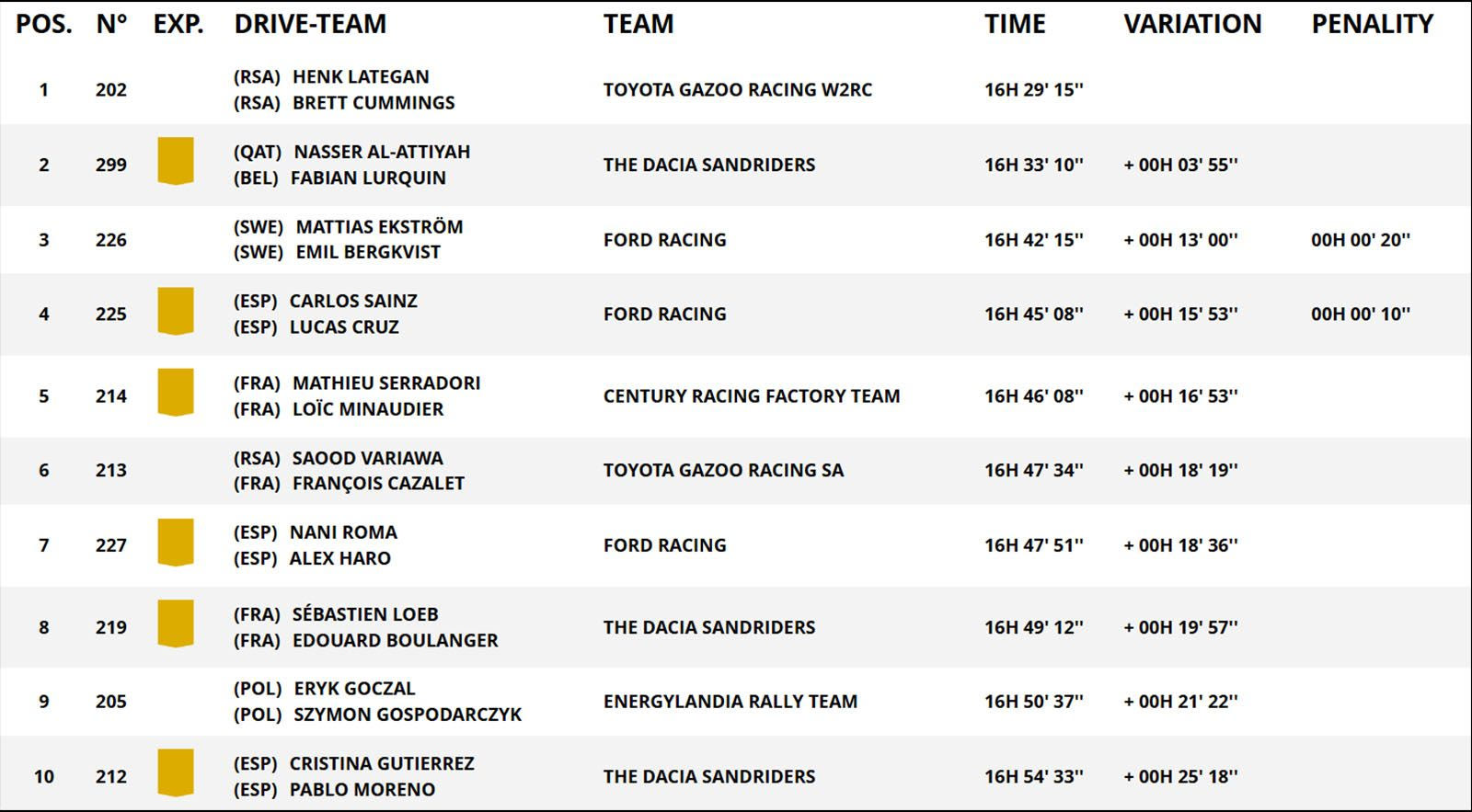This screenshot has width=1472, height=812.
Task: Click the yellow EXP badge for Nani Roma
Action: coord(175,543)
